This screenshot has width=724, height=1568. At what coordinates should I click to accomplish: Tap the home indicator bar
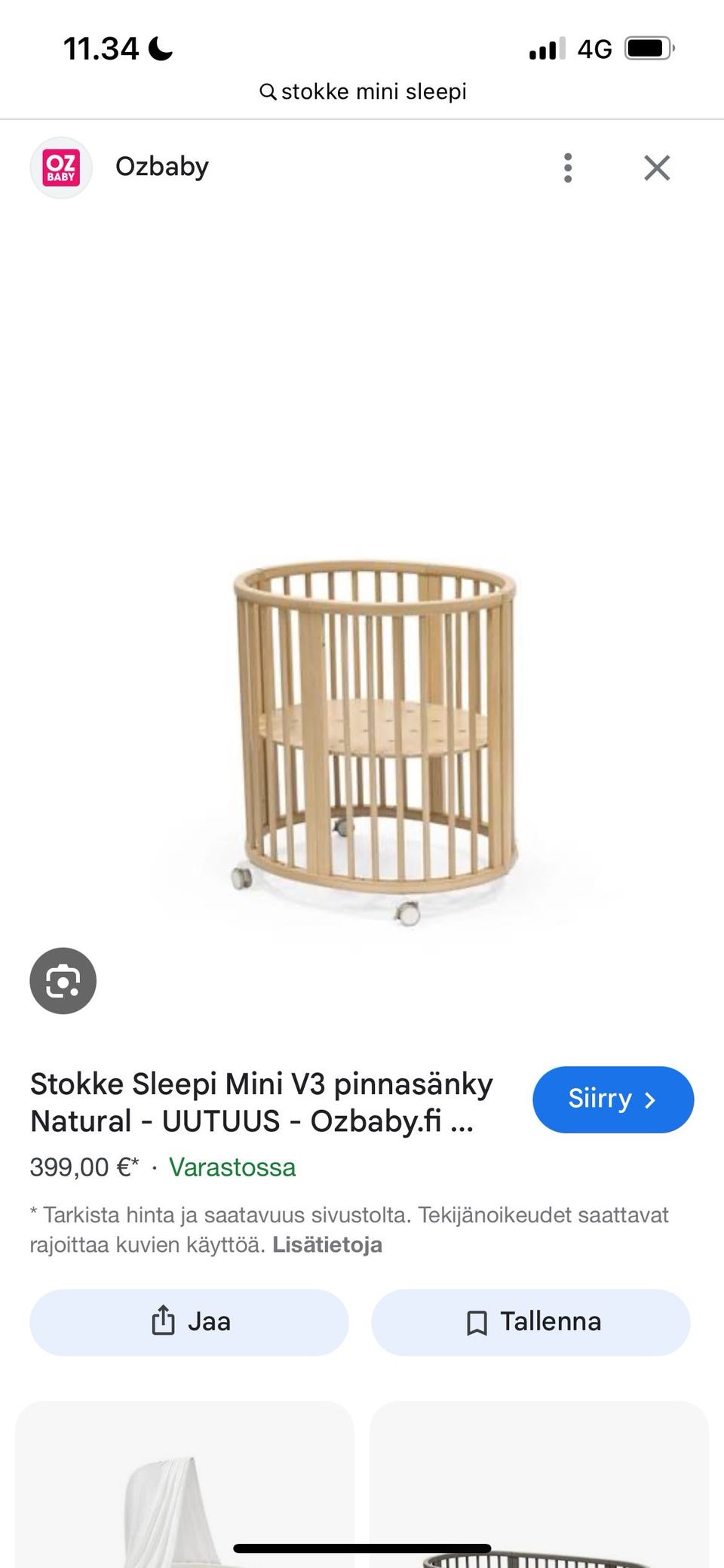[x=363, y=1549]
